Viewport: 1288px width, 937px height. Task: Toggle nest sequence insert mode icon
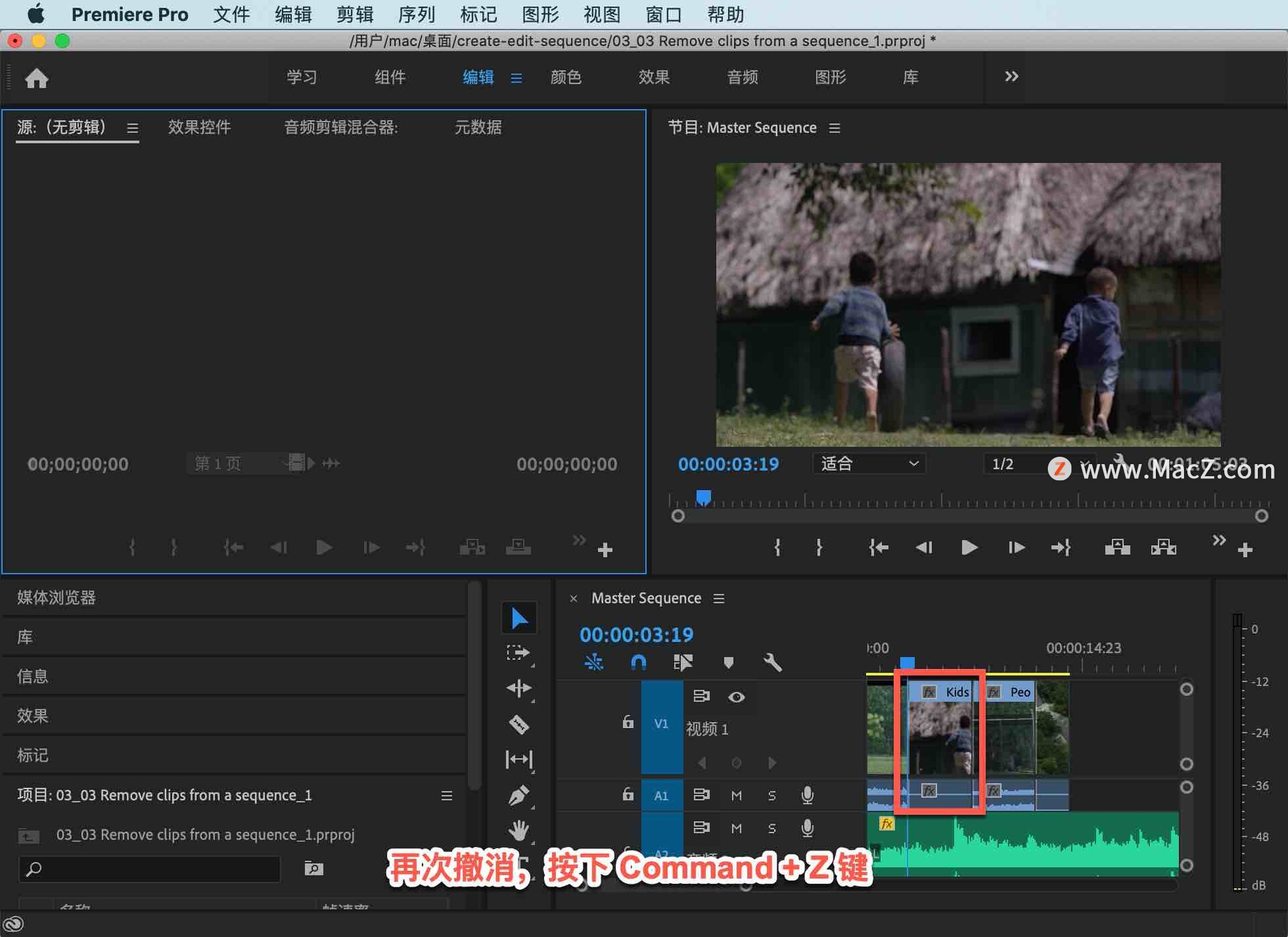coord(594,663)
